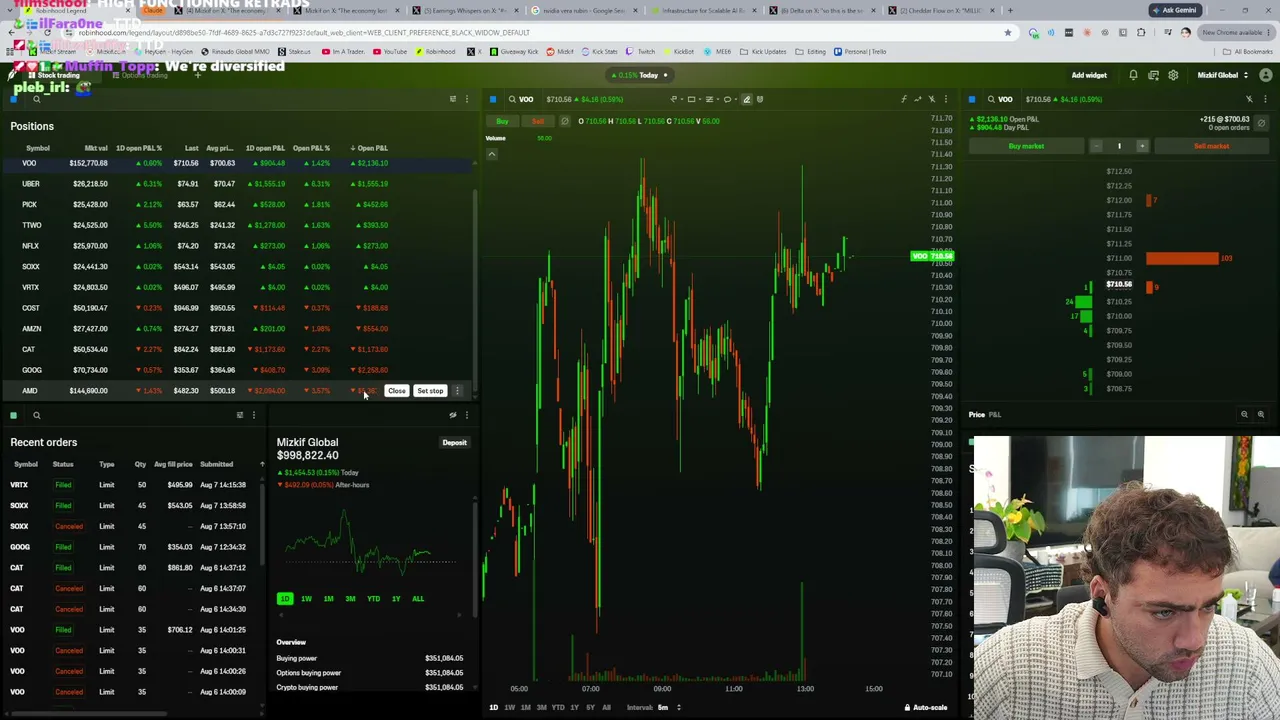Select the YTD range on account chart
The height and width of the screenshot is (720, 1280).
pos(373,599)
